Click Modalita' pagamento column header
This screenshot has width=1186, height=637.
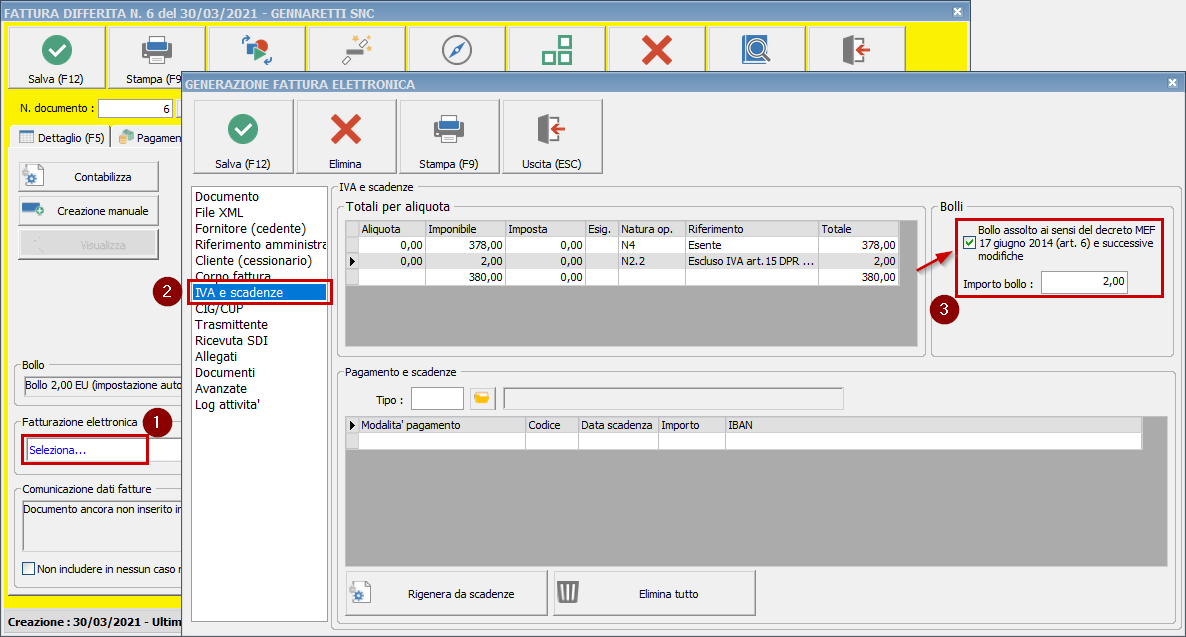tap(442, 425)
